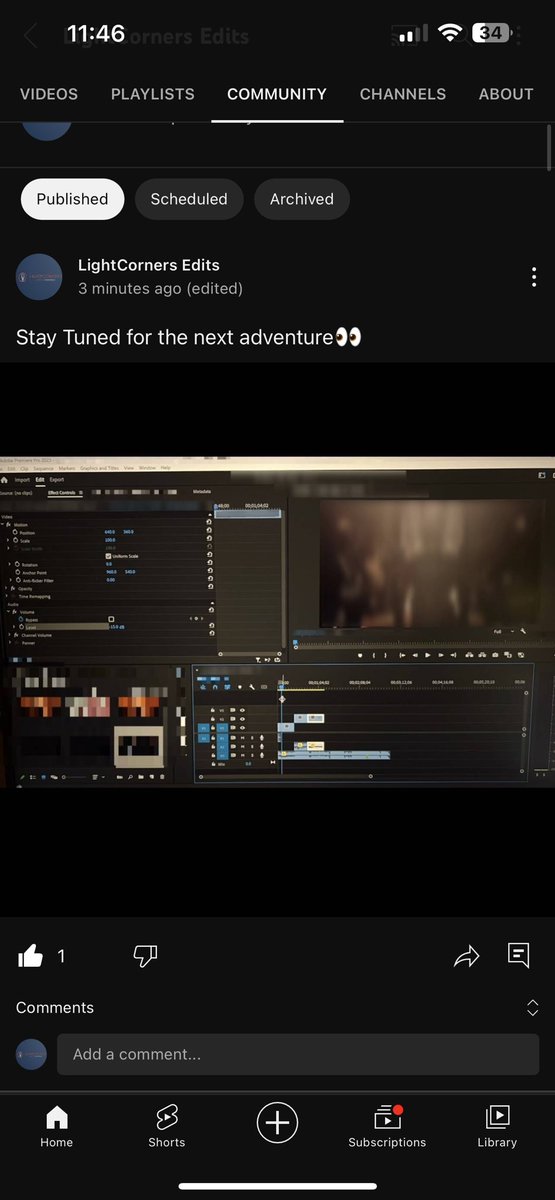Open Shorts in bottom navigation
Image resolution: width=555 pixels, height=1200 pixels.
pos(167,1126)
